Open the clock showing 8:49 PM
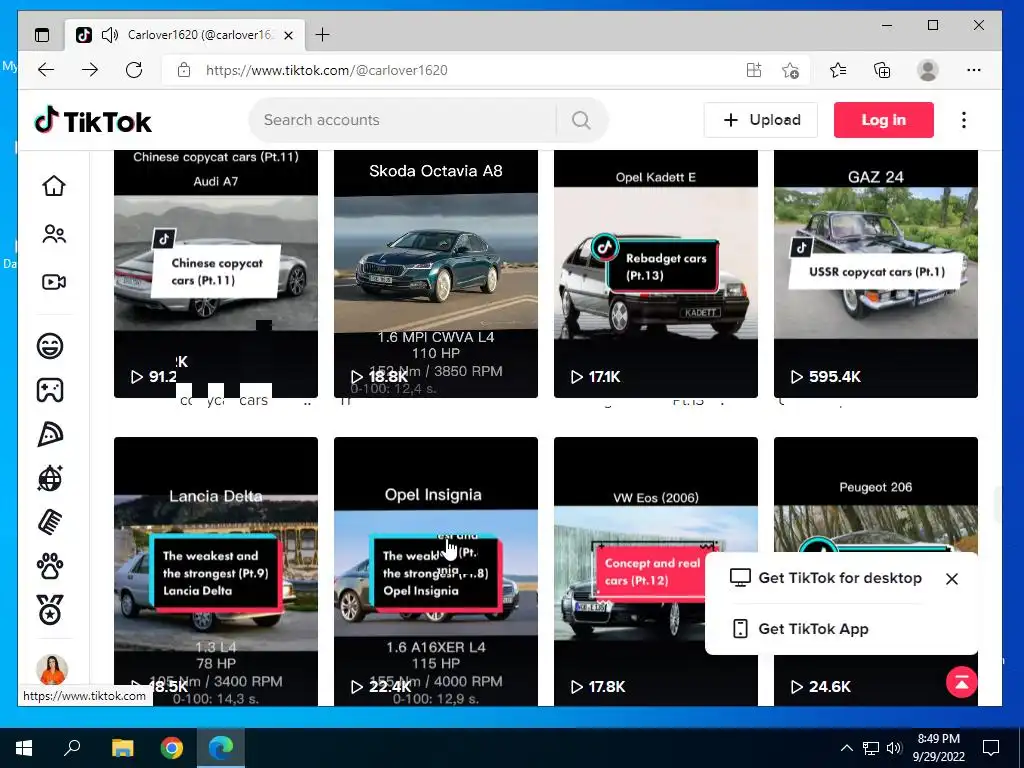This screenshot has height=768, width=1024. 938,748
